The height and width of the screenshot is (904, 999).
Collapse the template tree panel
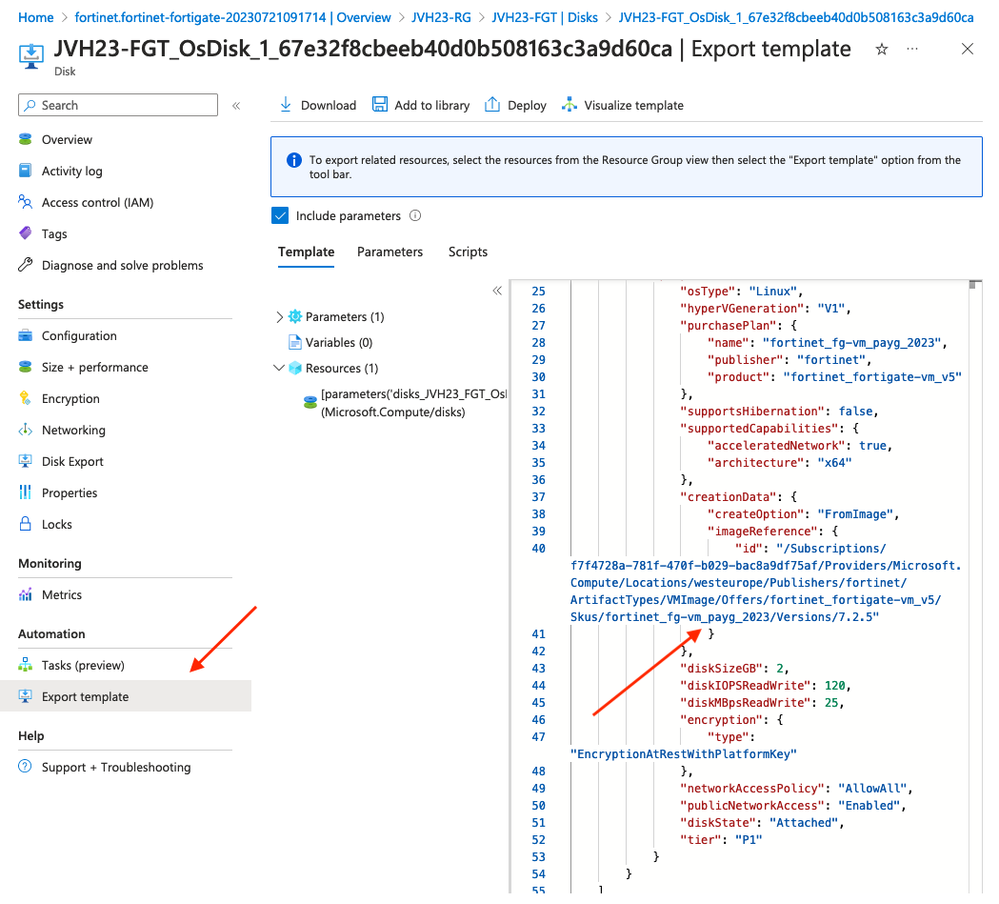(497, 291)
